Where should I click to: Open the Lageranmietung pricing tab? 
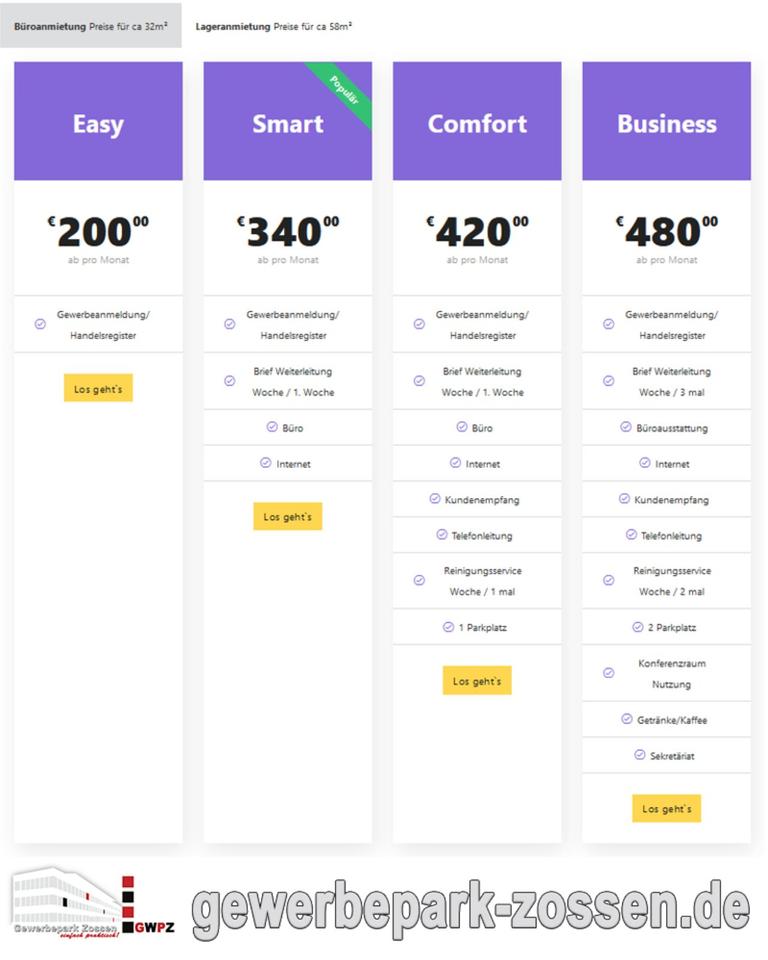point(273,26)
